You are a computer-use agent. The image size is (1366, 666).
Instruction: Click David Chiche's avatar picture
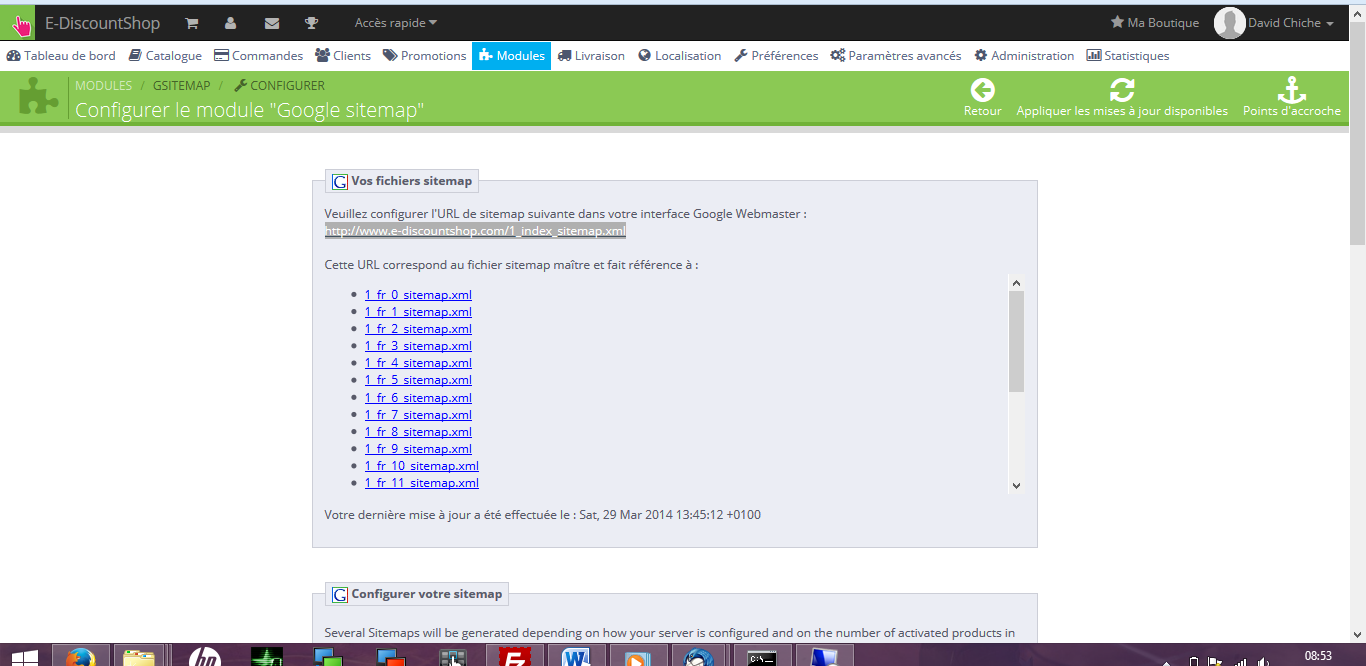tap(1229, 23)
